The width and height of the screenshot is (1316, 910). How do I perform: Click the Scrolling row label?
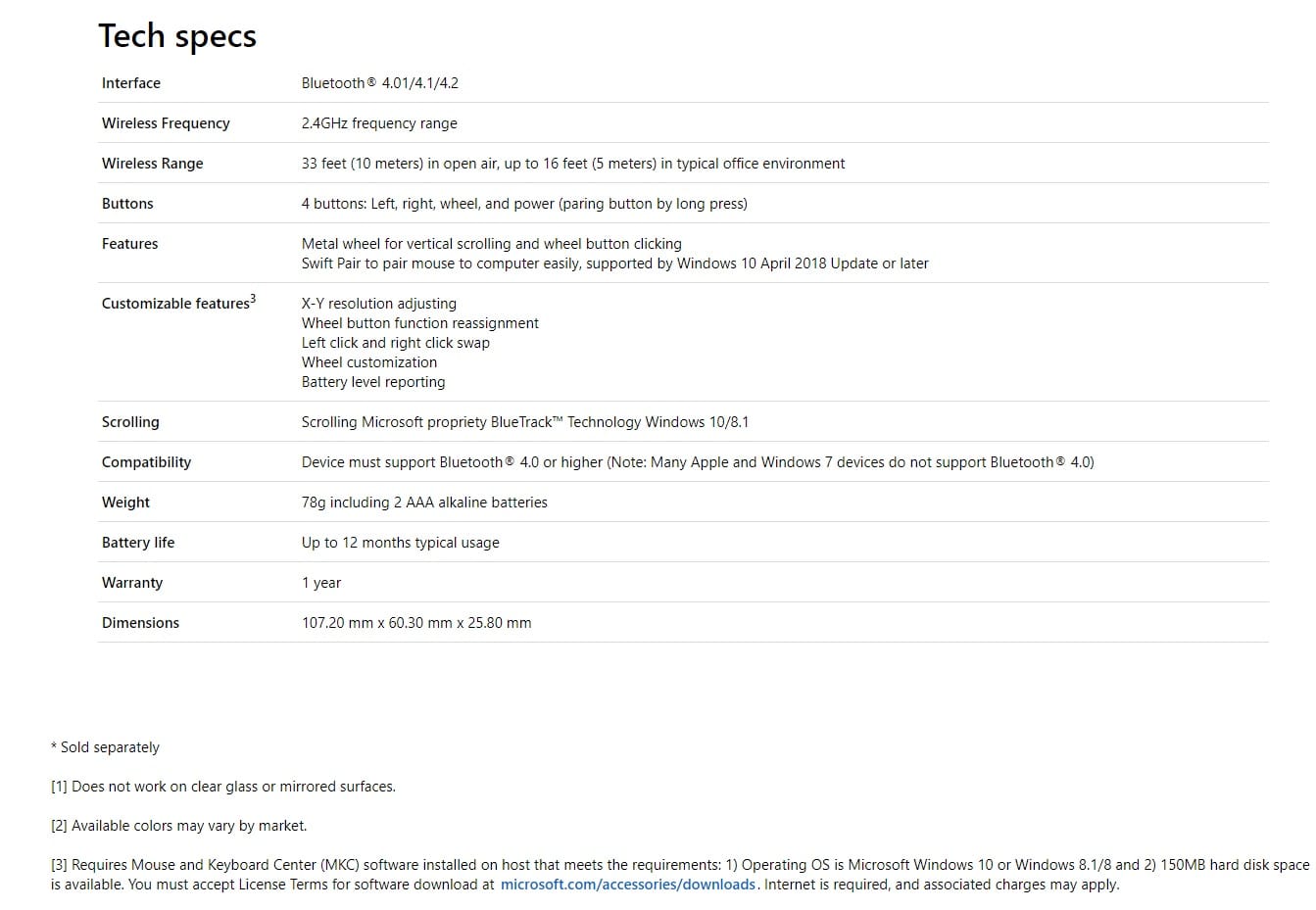(130, 422)
